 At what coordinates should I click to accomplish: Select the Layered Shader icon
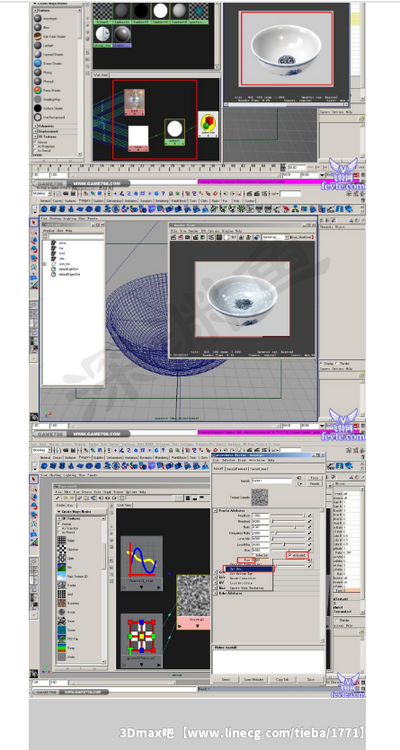[37, 54]
